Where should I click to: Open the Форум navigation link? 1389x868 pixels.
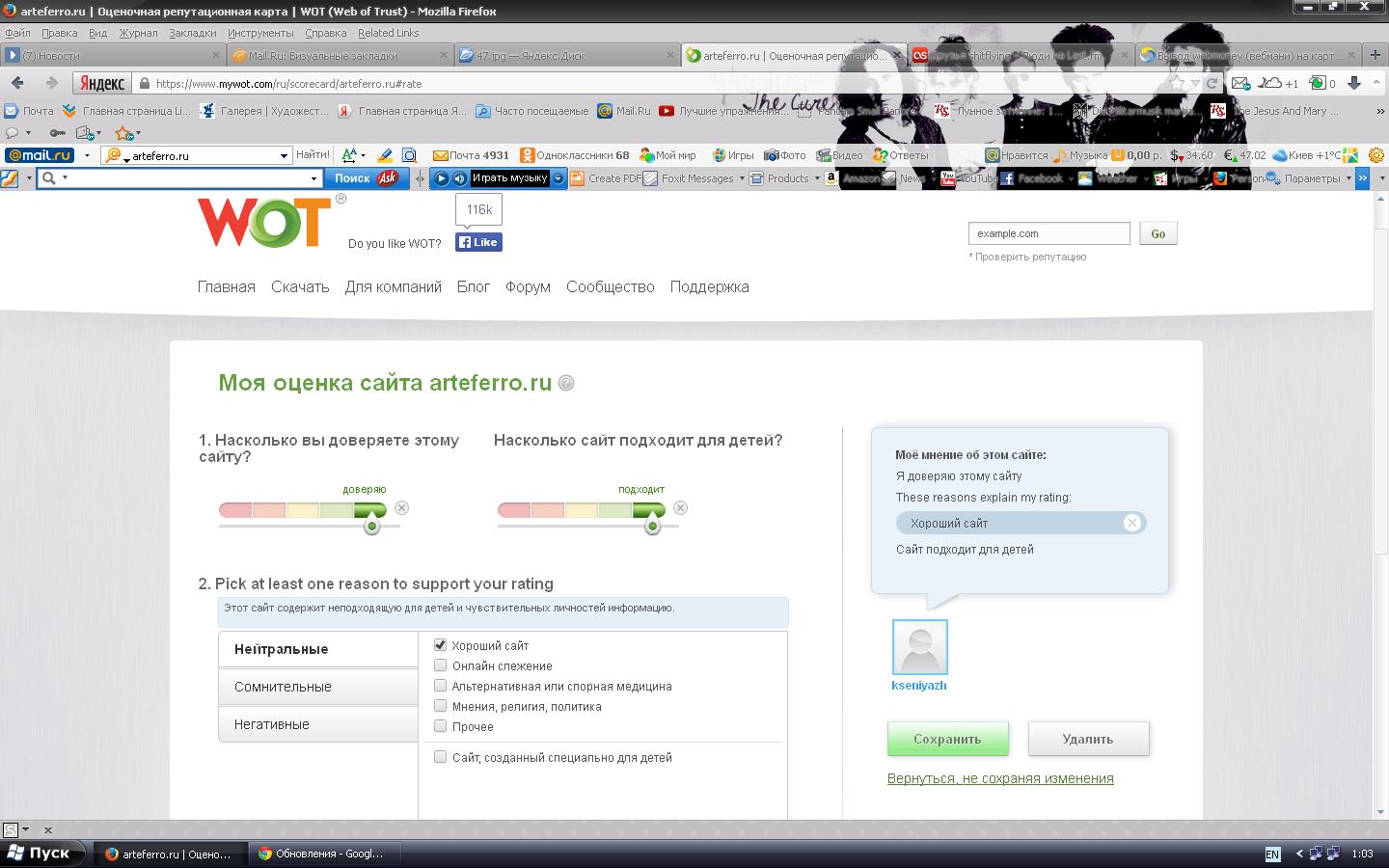528,286
